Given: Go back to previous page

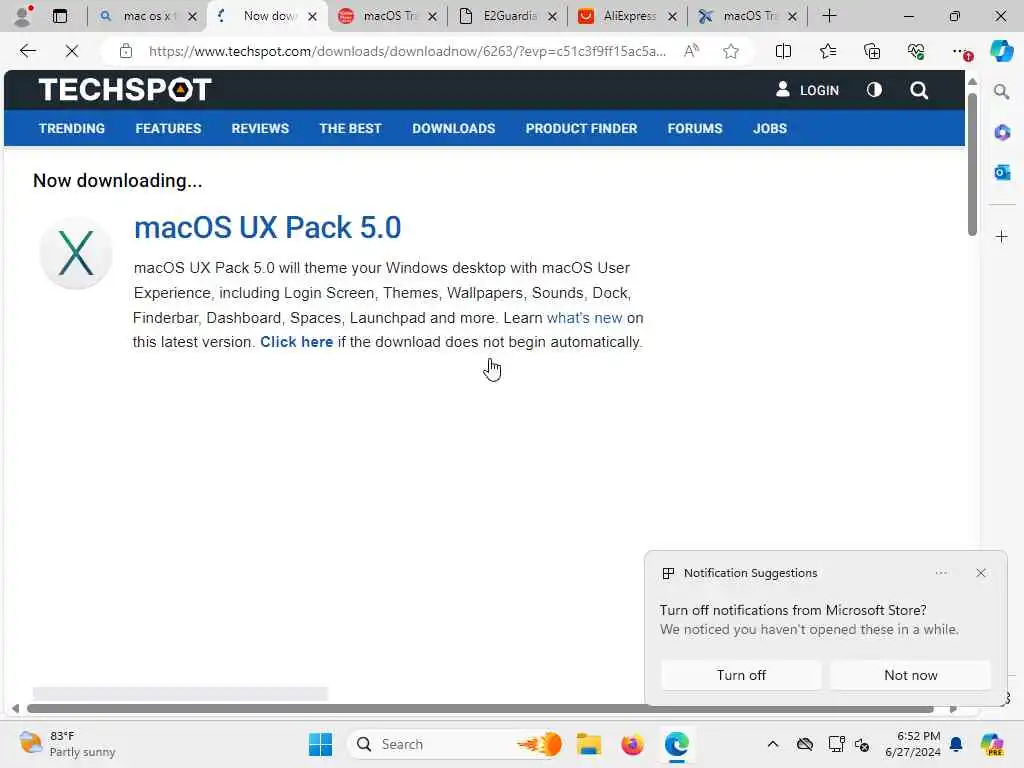Looking at the screenshot, I should pos(27,51).
